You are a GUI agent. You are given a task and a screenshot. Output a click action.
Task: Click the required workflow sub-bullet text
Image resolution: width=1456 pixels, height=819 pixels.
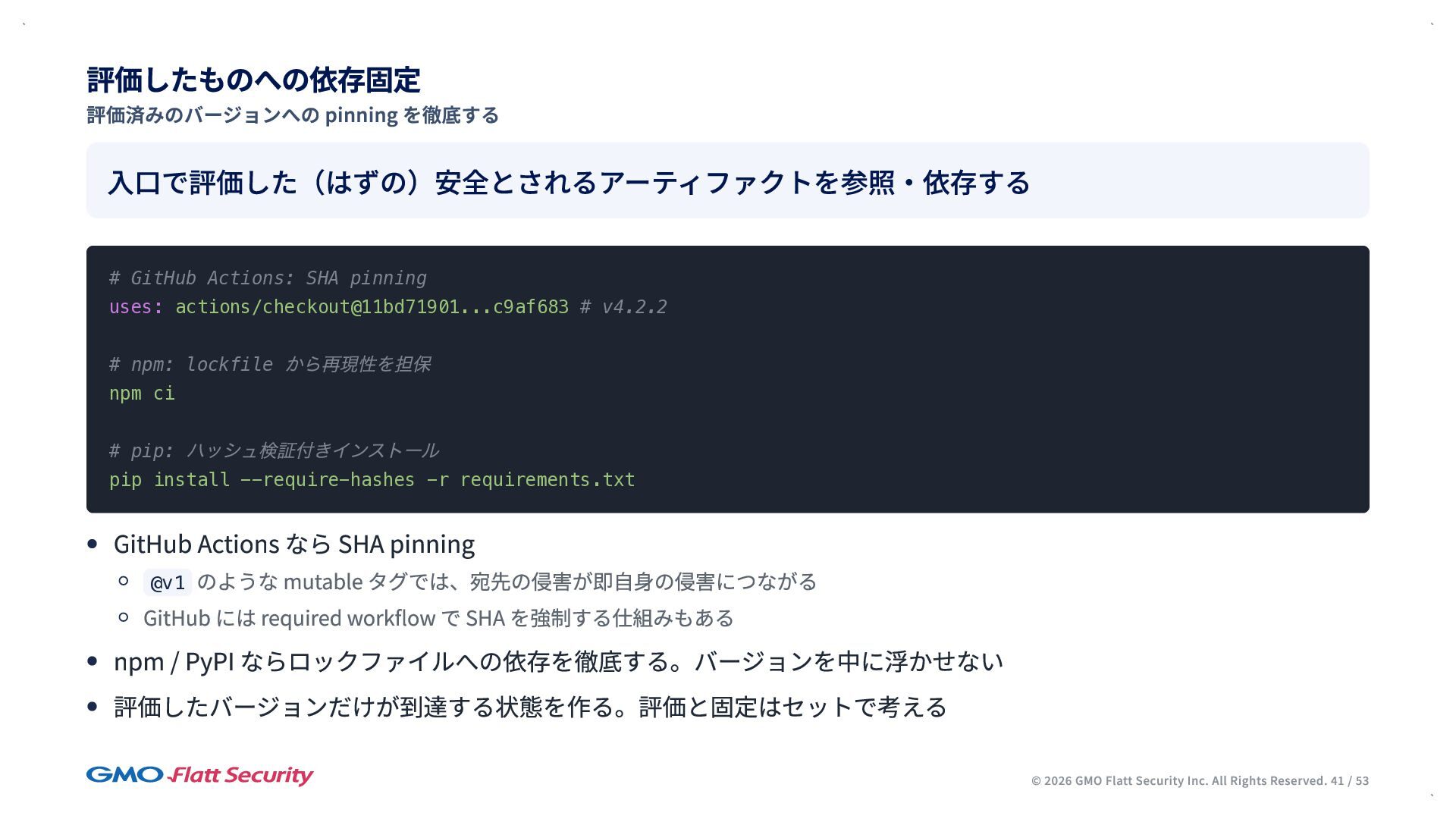click(438, 619)
